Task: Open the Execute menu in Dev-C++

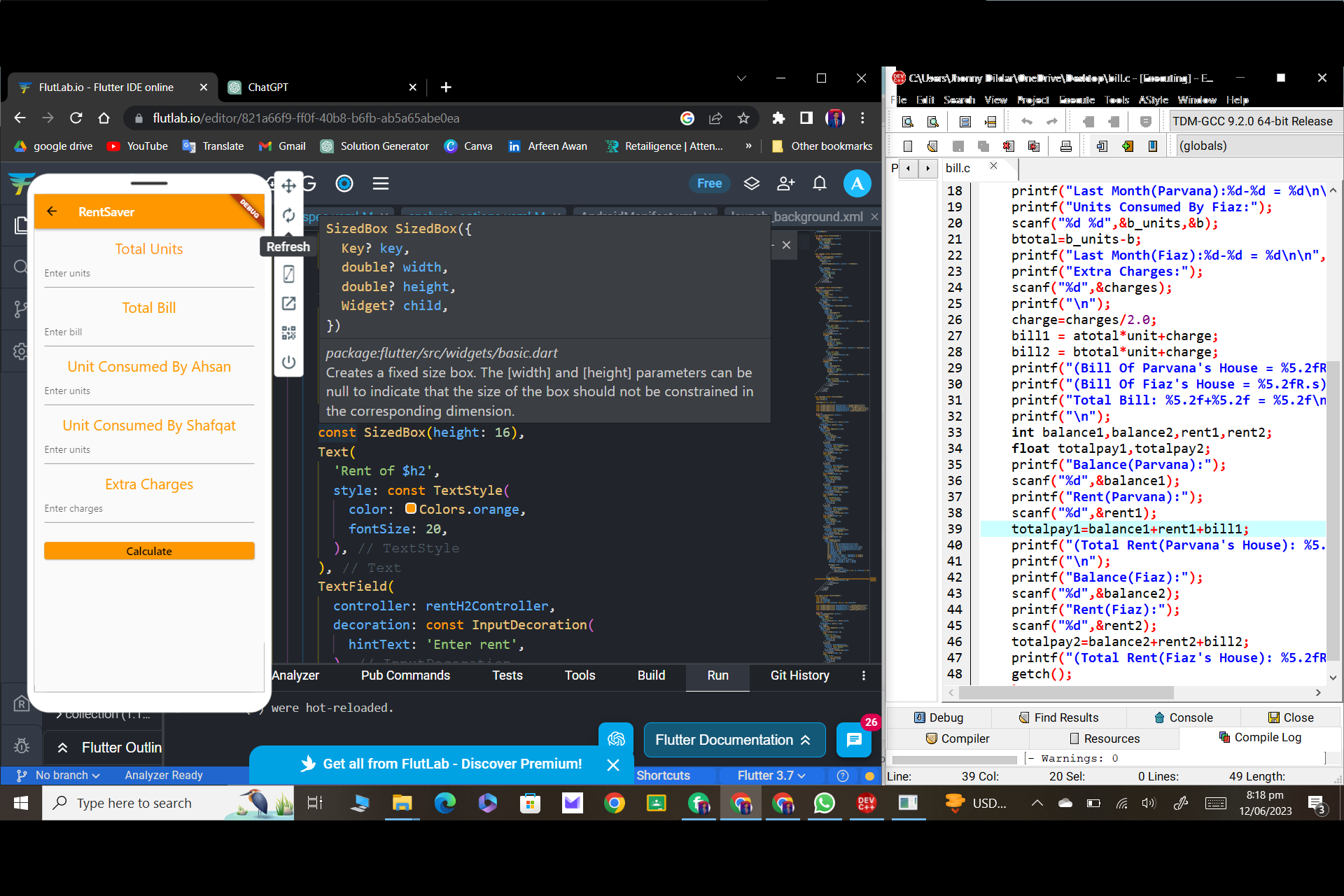Action: 1077,100
